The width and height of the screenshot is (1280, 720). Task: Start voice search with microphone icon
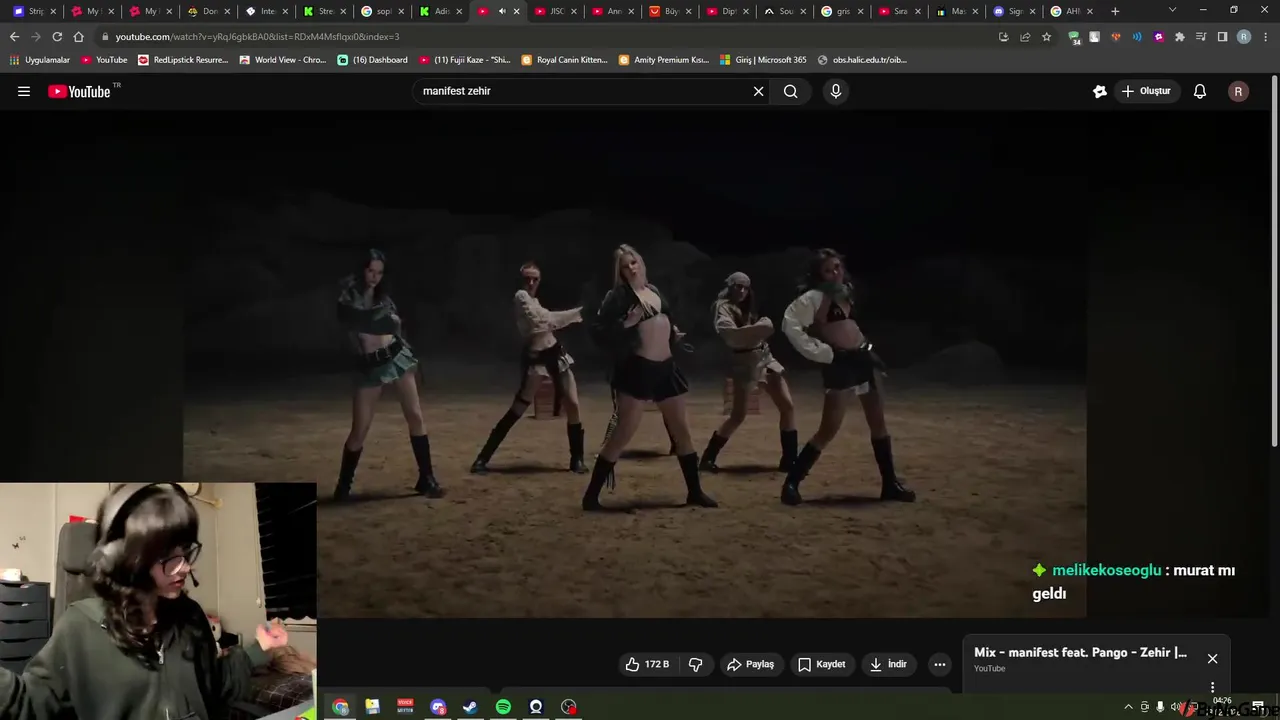[x=836, y=91]
